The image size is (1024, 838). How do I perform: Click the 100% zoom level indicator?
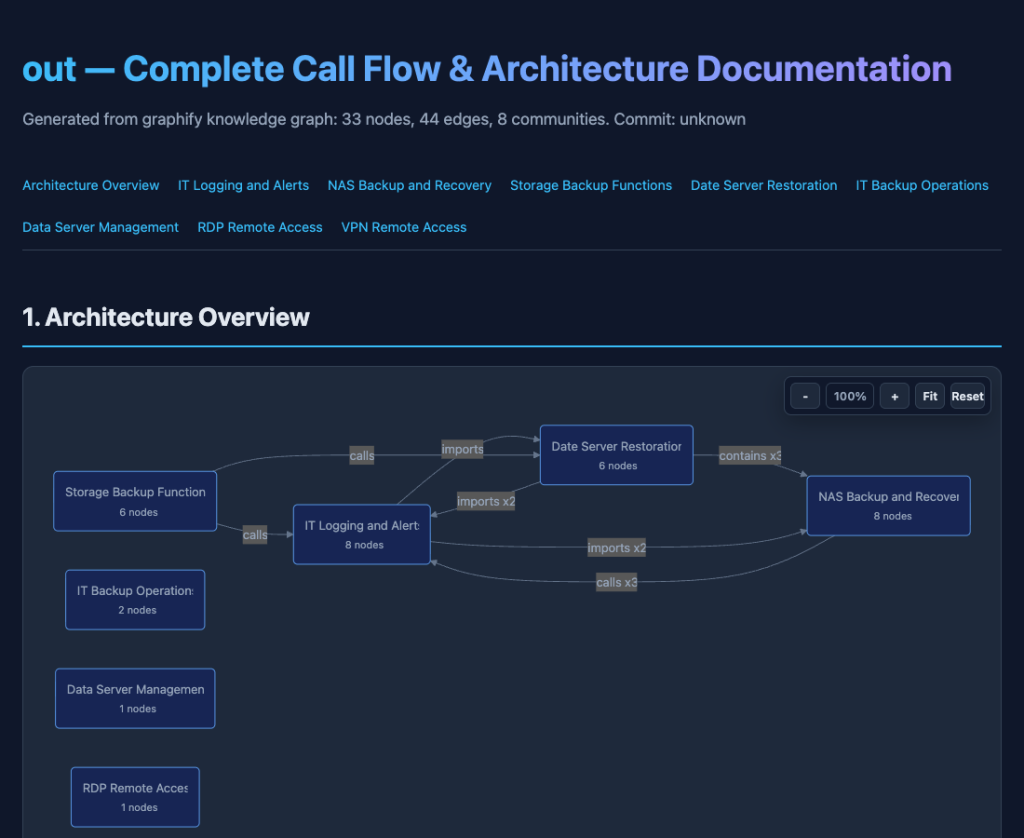[850, 396]
